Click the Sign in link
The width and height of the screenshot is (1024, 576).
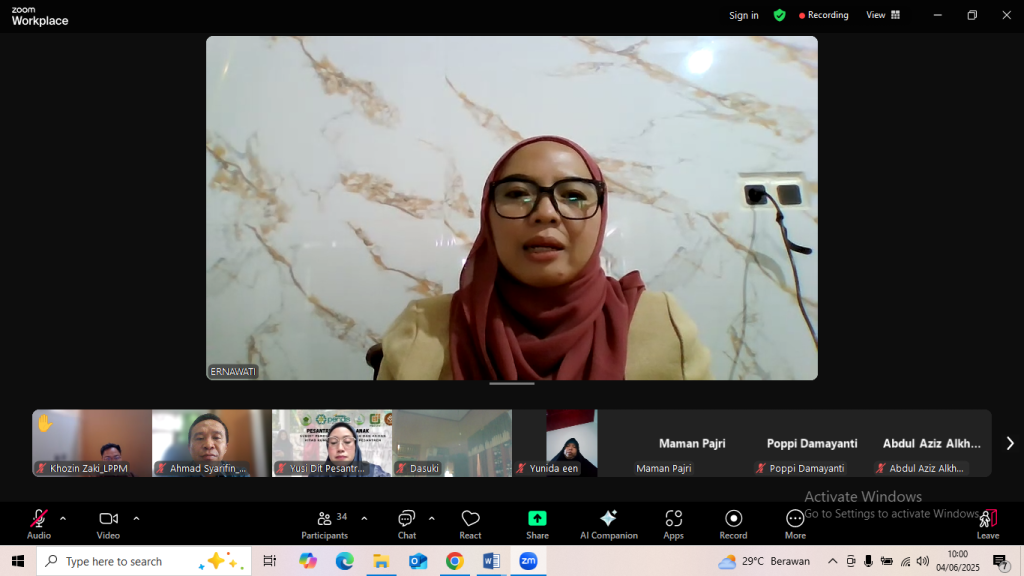tap(744, 15)
